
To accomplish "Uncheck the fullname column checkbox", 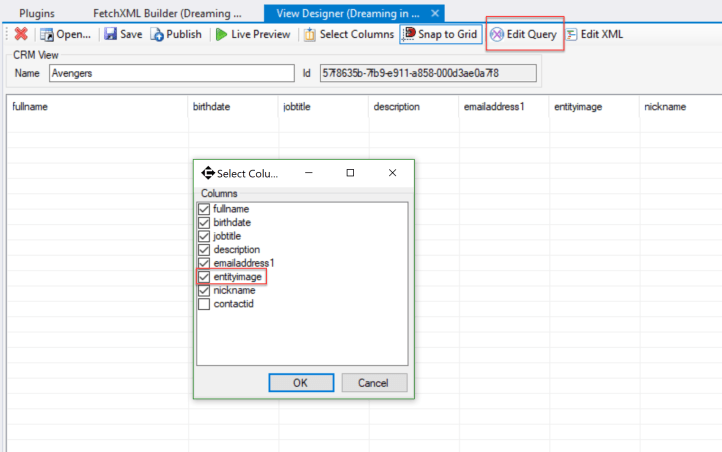I will [204, 209].
